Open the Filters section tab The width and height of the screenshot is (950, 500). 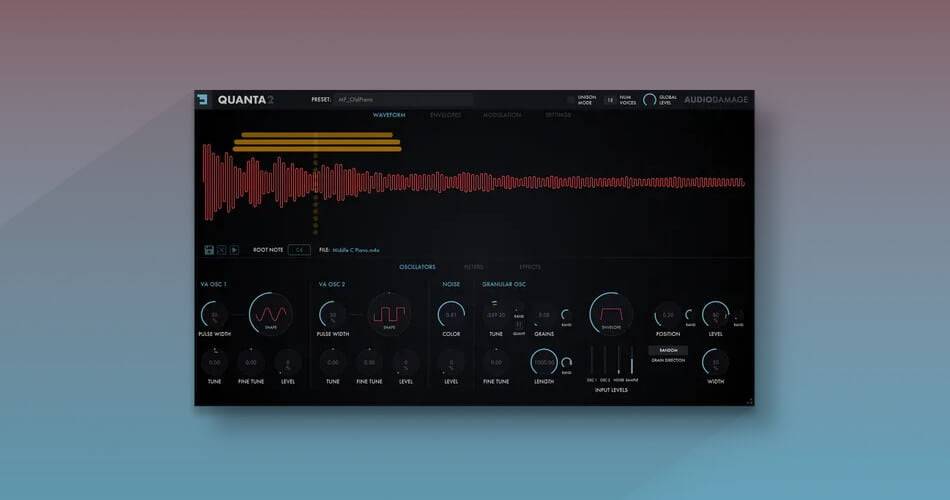(x=474, y=267)
